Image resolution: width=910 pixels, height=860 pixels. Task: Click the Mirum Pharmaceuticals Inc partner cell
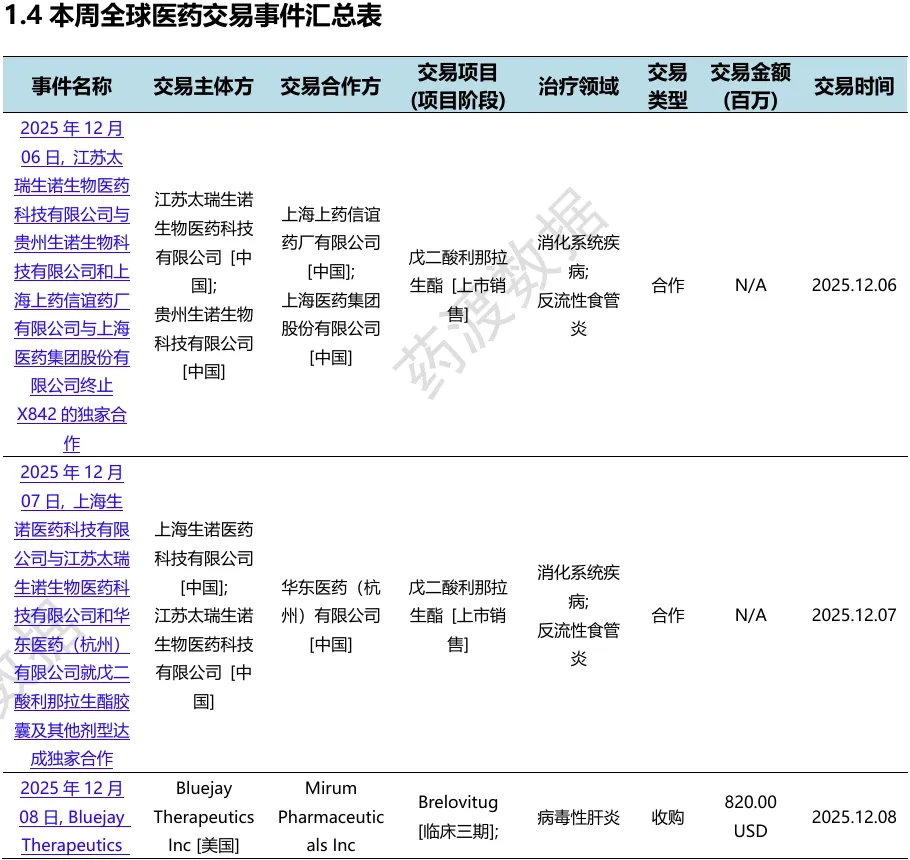coord(331,816)
